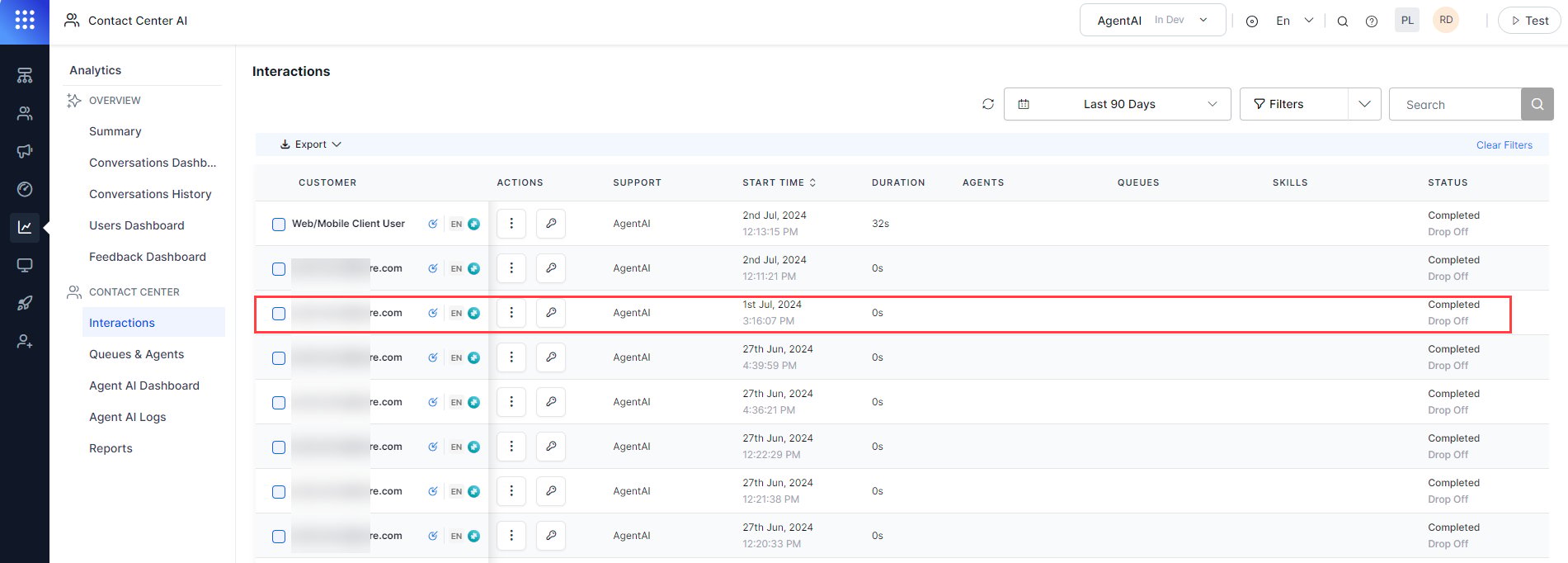1568x563 pixels.
Task: Check the checkbox for 12:22:29 PM row
Action: [279, 447]
